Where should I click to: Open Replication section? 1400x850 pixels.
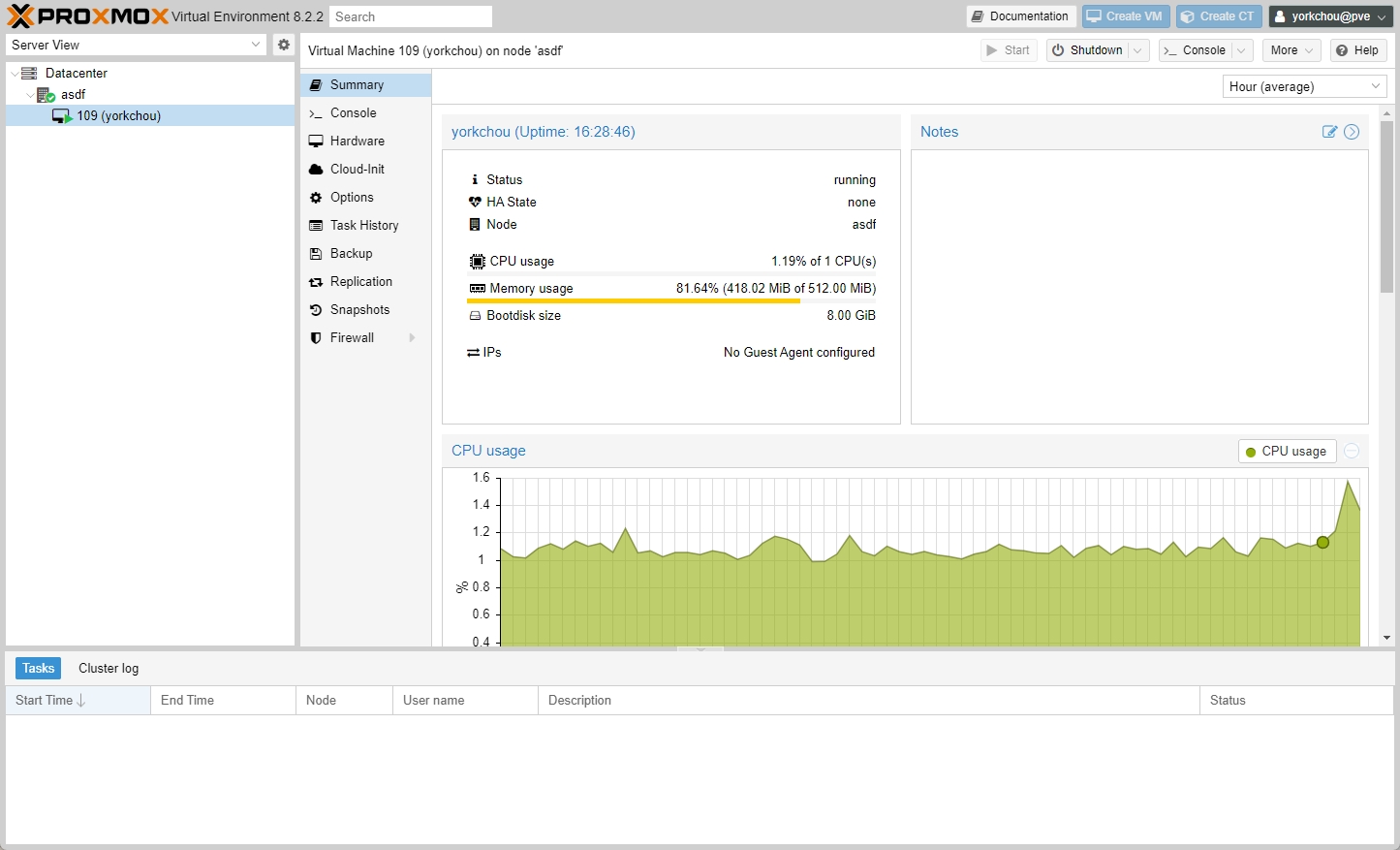(365, 282)
